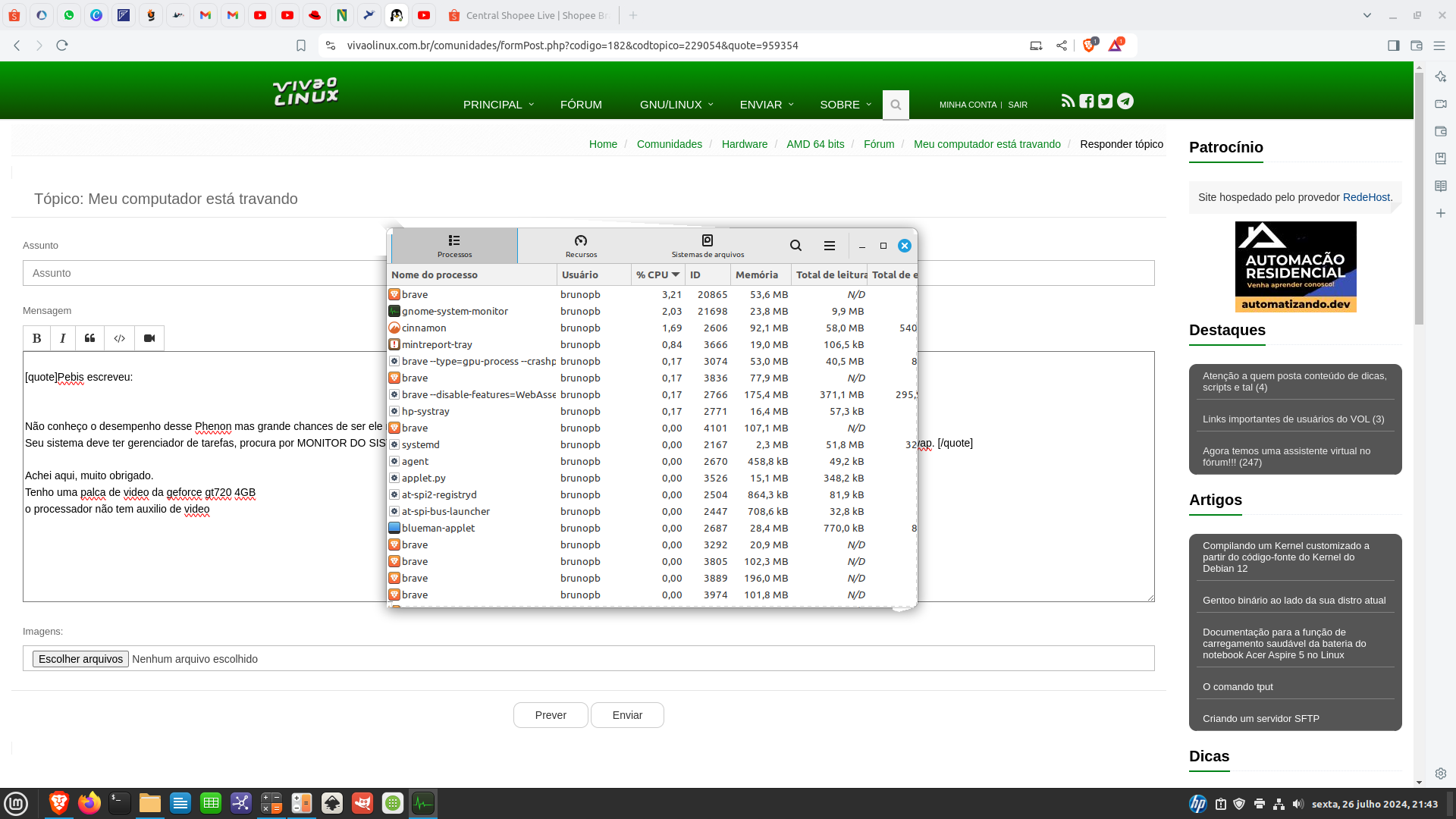The image size is (1456, 819).
Task: Open the RSS feed icon in site header
Action: point(1068,101)
